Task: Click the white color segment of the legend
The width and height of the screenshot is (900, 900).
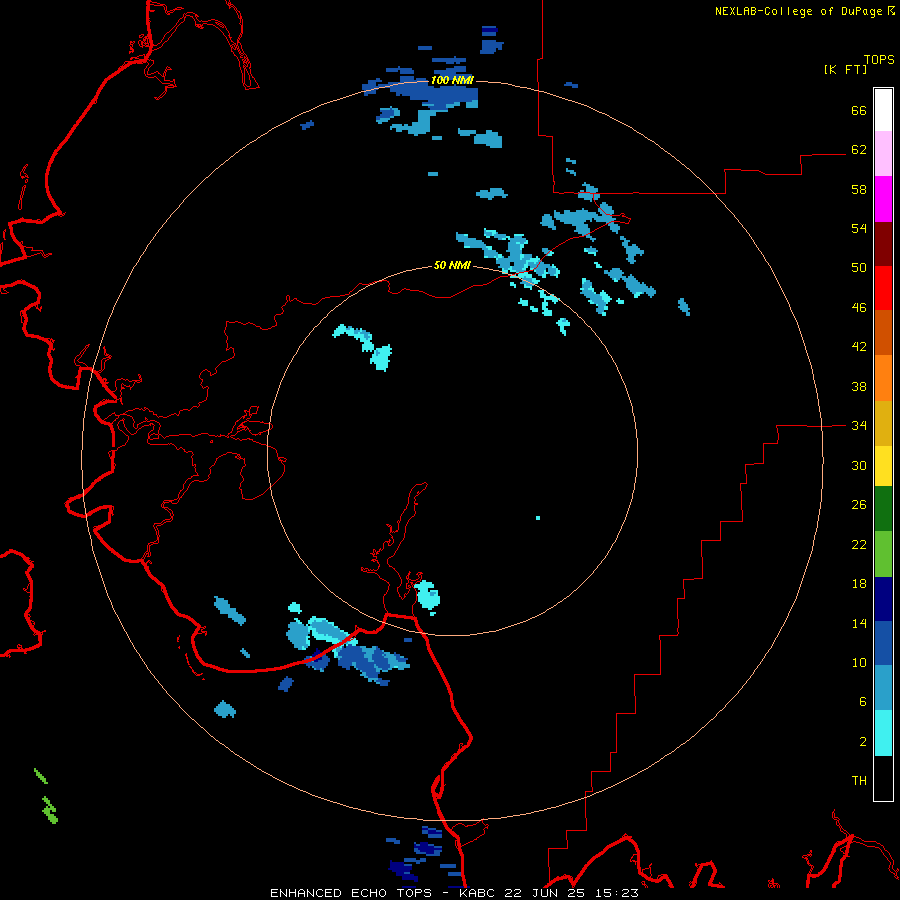Action: pos(883,110)
